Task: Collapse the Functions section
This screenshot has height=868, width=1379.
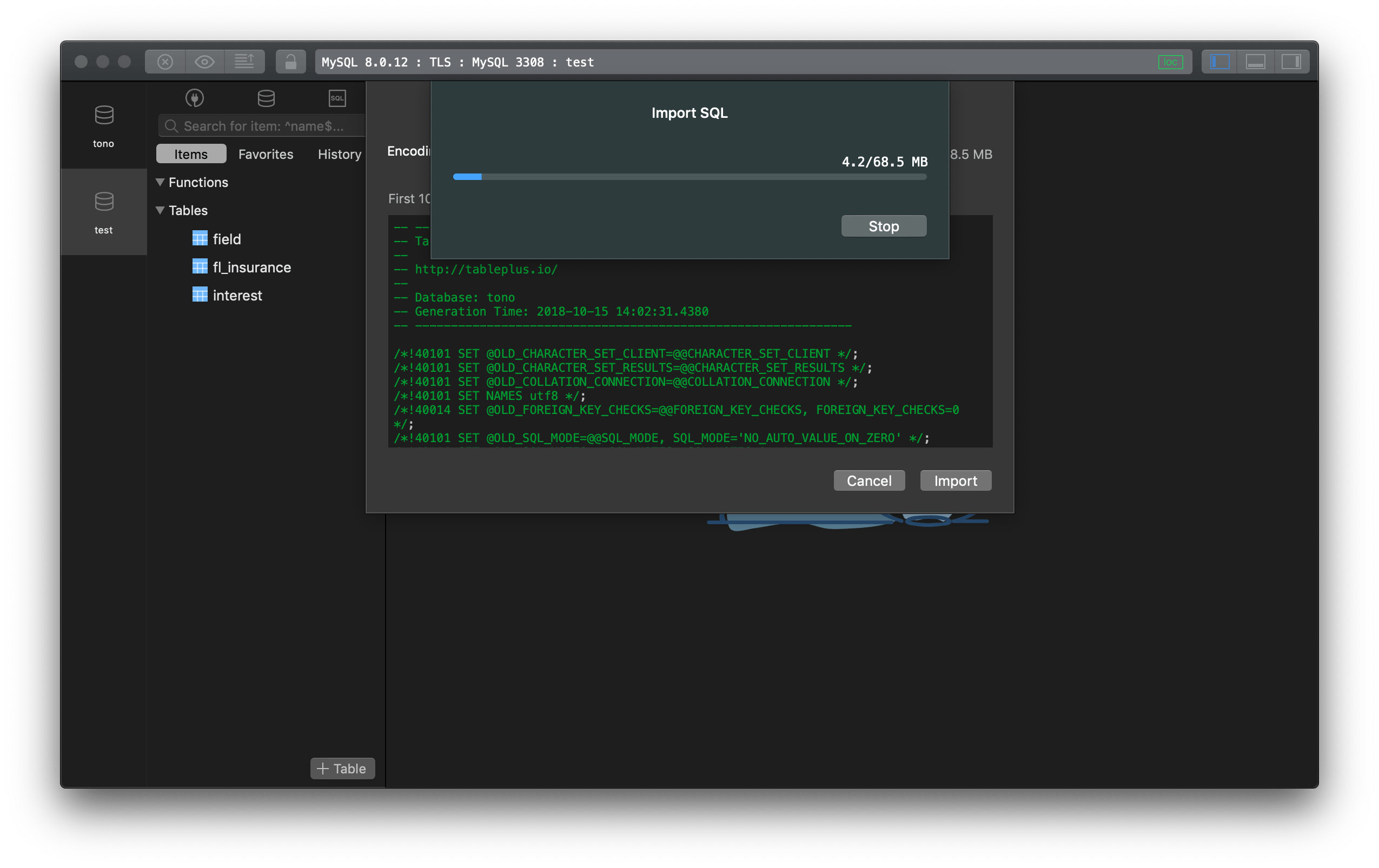Action: click(161, 182)
